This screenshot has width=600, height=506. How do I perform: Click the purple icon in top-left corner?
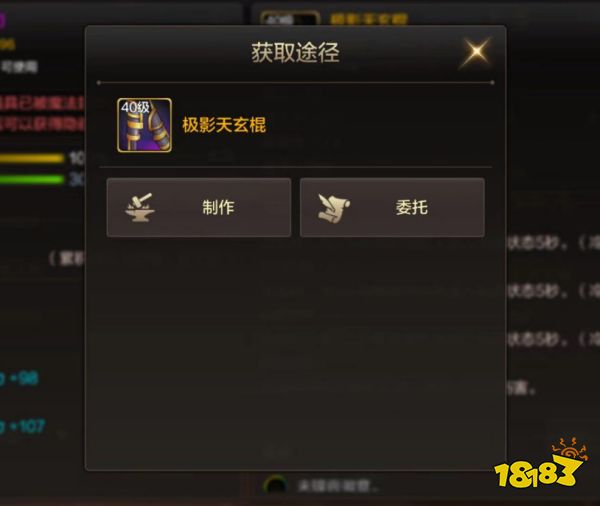(x=2, y=20)
